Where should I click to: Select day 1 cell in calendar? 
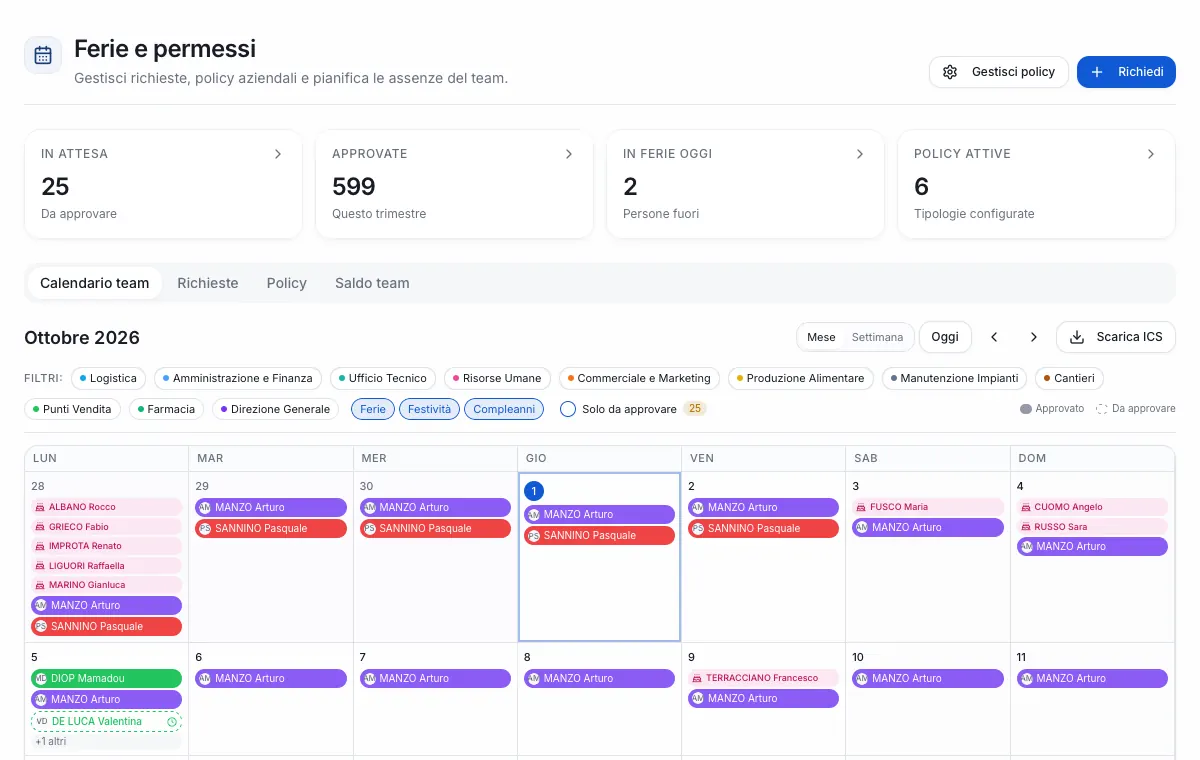coord(600,557)
